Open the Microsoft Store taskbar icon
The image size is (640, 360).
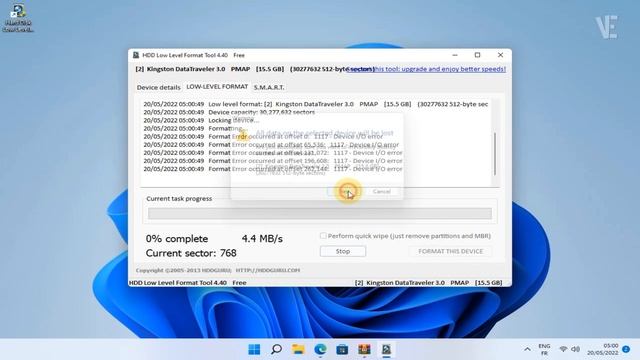click(x=342, y=349)
